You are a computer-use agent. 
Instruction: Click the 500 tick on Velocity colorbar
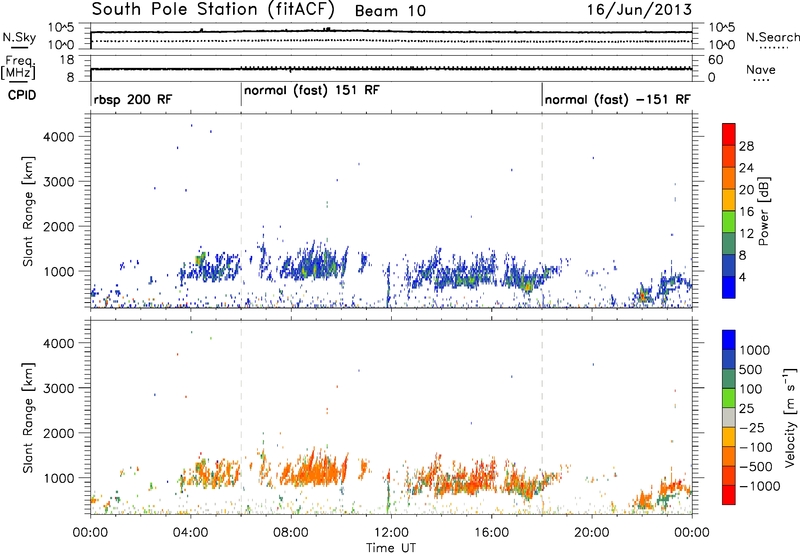[751, 370]
